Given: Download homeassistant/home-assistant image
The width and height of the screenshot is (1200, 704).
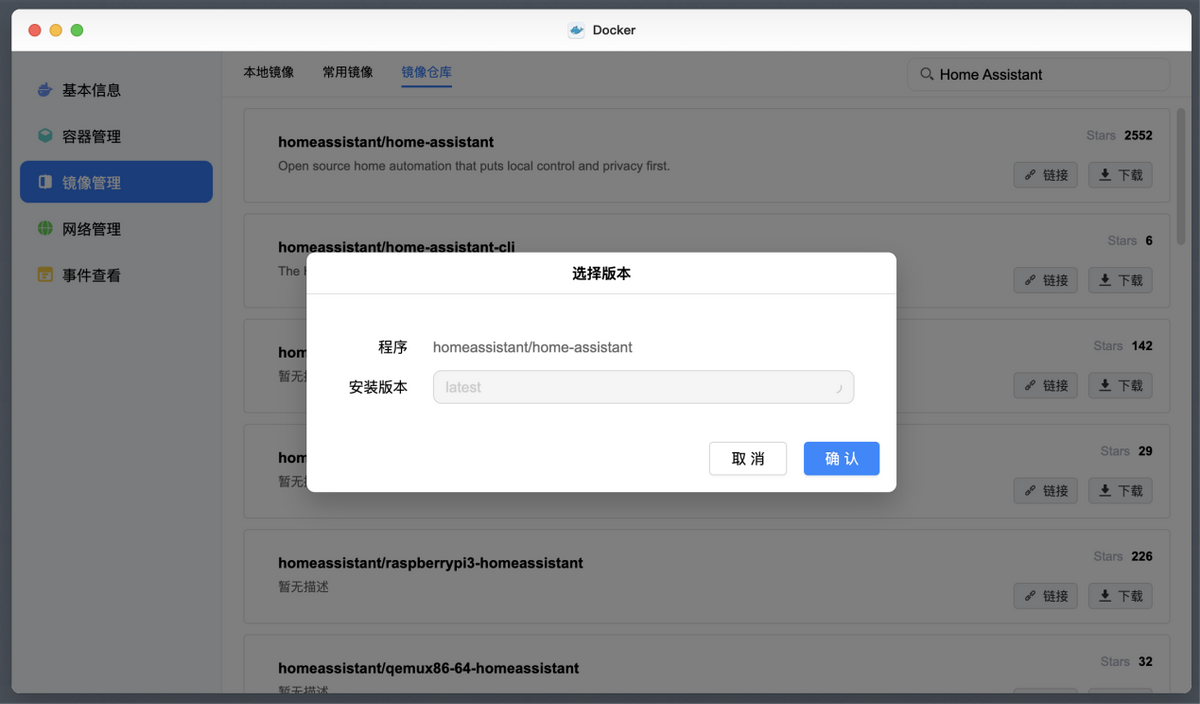Looking at the screenshot, I should (1120, 175).
